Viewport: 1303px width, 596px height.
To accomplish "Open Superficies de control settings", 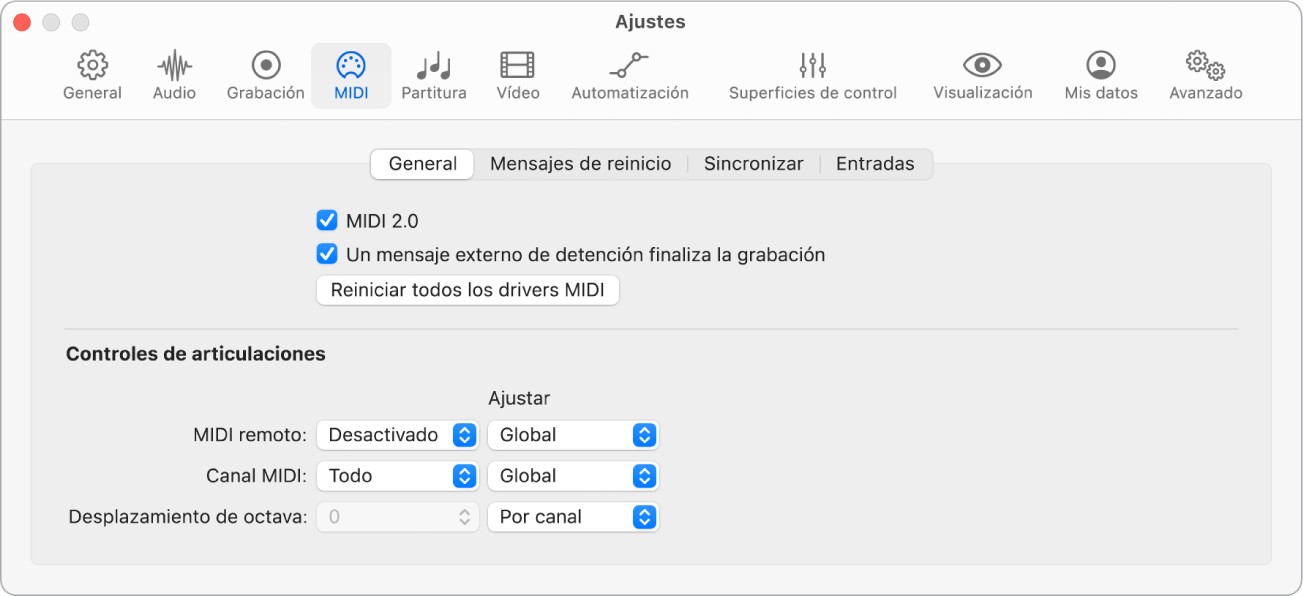I will [x=812, y=75].
